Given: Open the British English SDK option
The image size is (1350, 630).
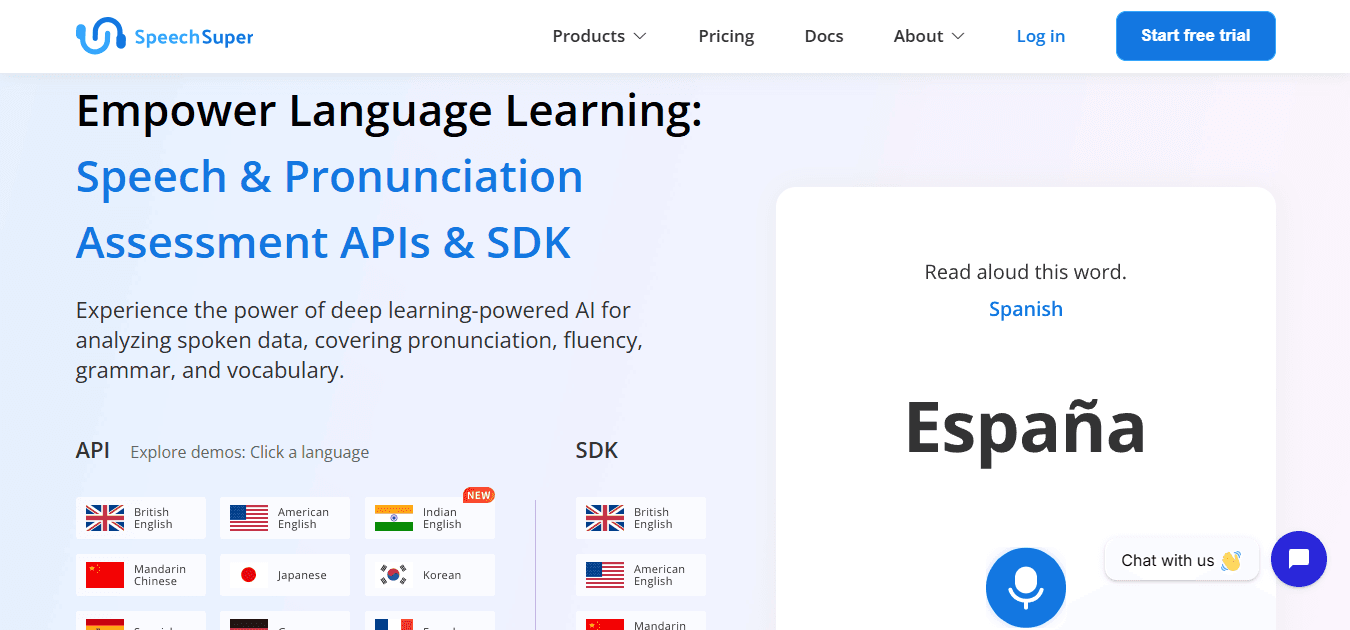Looking at the screenshot, I should [x=641, y=518].
